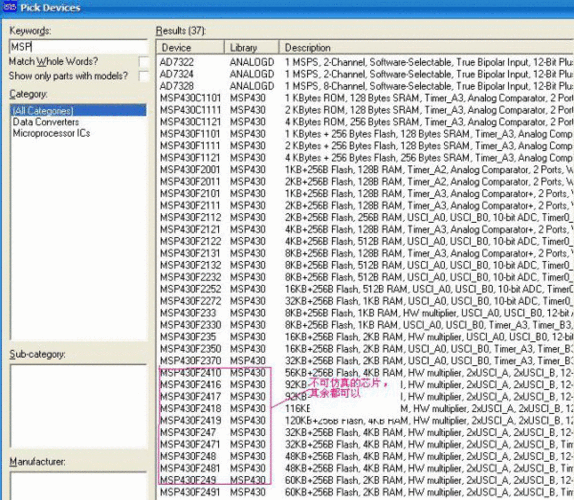Screen dimensions: 574x500
Task: Select the MSP430F2011 result row
Action: tap(366, 182)
